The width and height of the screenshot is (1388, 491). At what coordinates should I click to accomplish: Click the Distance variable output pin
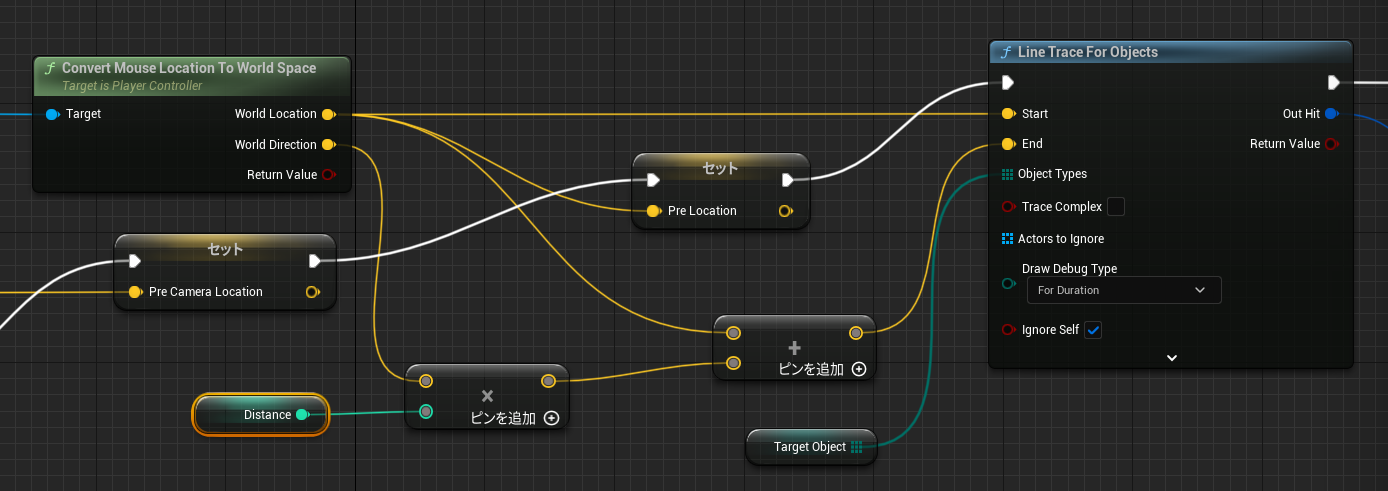303,415
